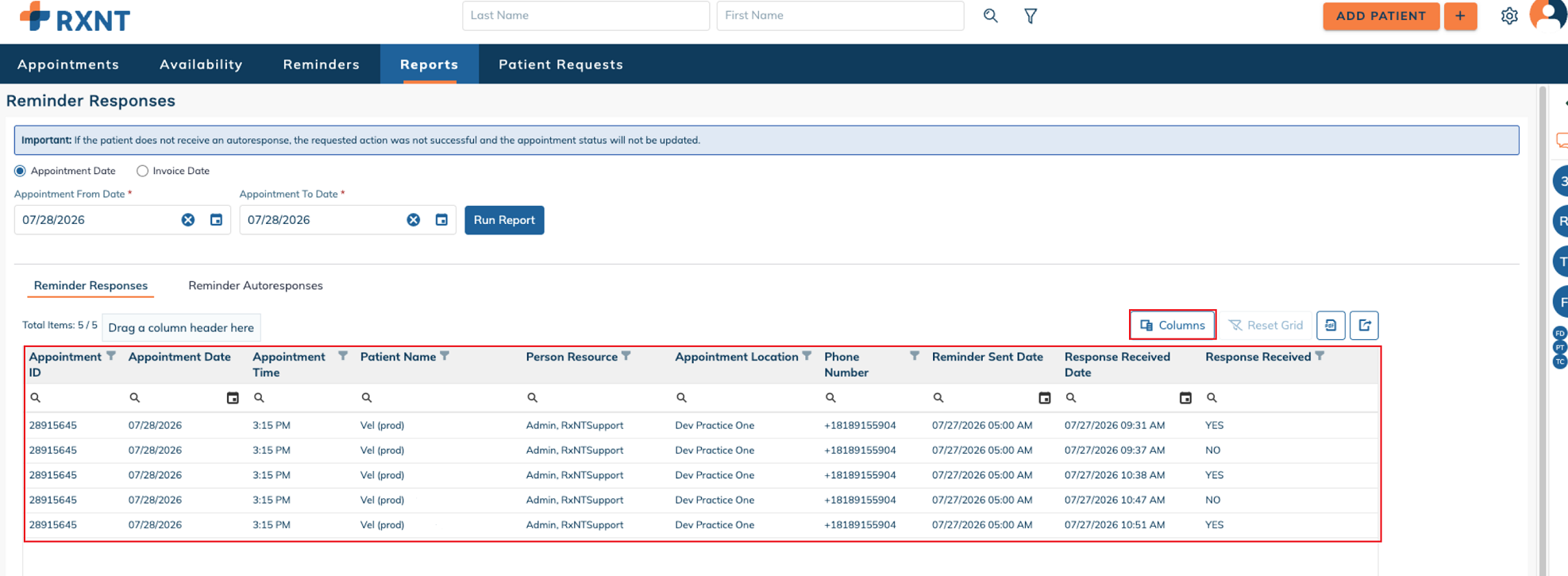Sort by the Reminder Sent Date header
Image resolution: width=1568 pixels, height=576 pixels.
pos(988,357)
